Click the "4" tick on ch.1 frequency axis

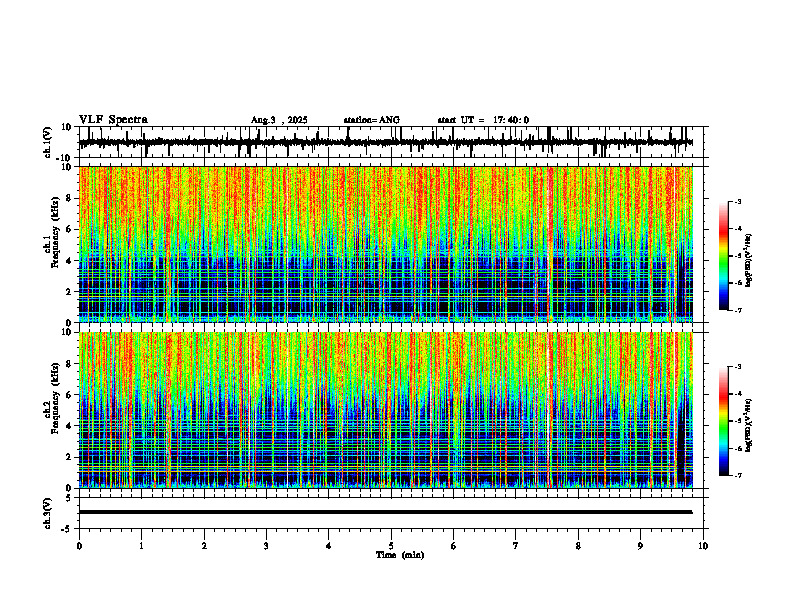click(x=69, y=261)
